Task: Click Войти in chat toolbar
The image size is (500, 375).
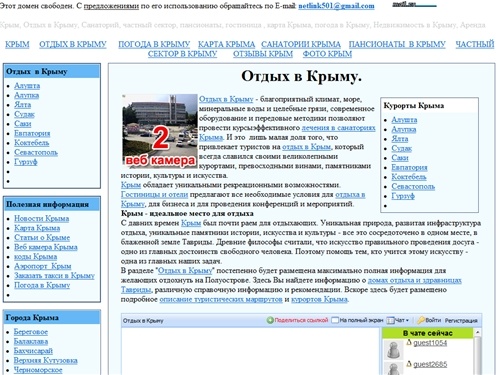Action: [433, 320]
